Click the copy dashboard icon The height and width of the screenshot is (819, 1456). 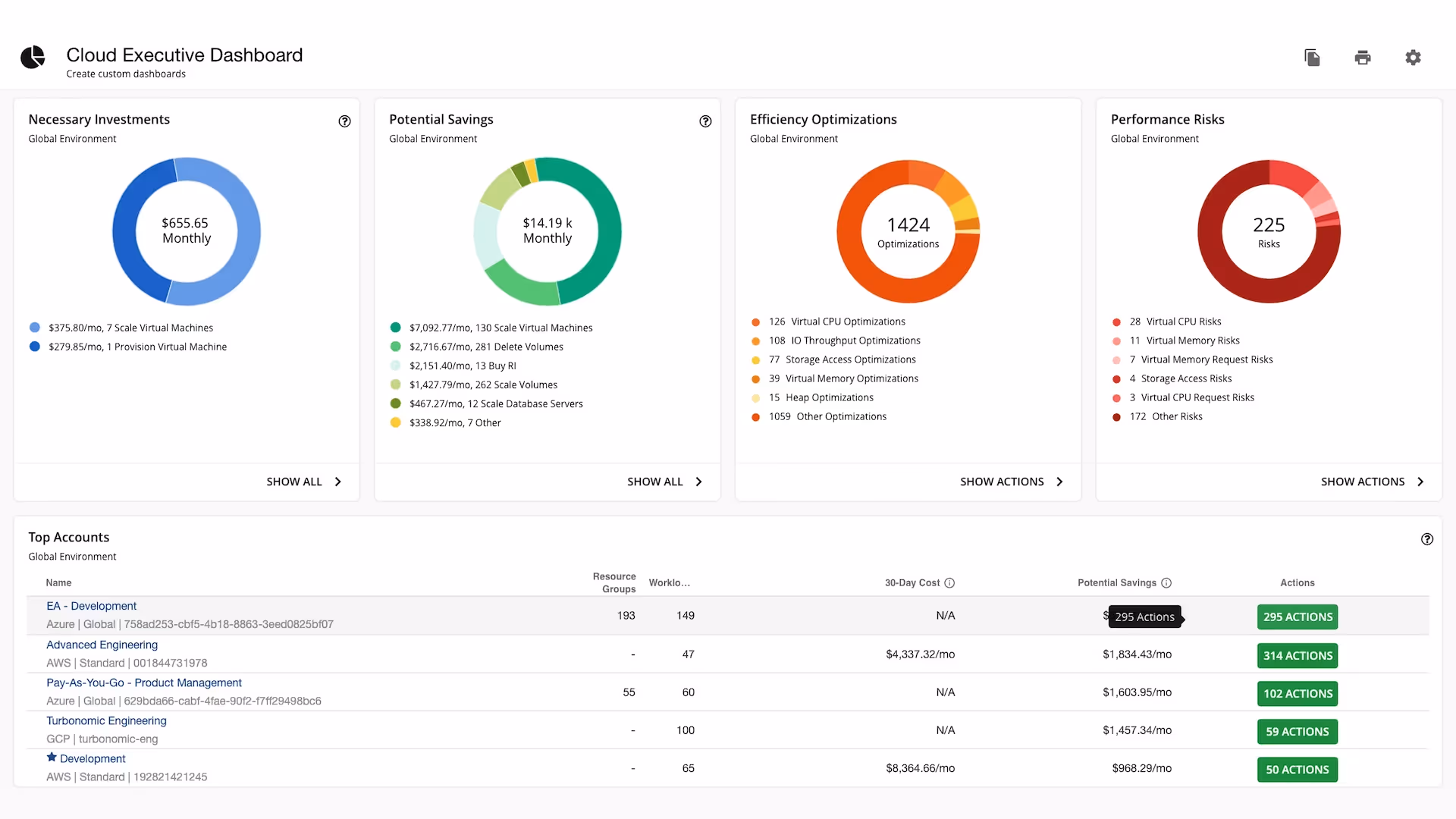pos(1312,58)
